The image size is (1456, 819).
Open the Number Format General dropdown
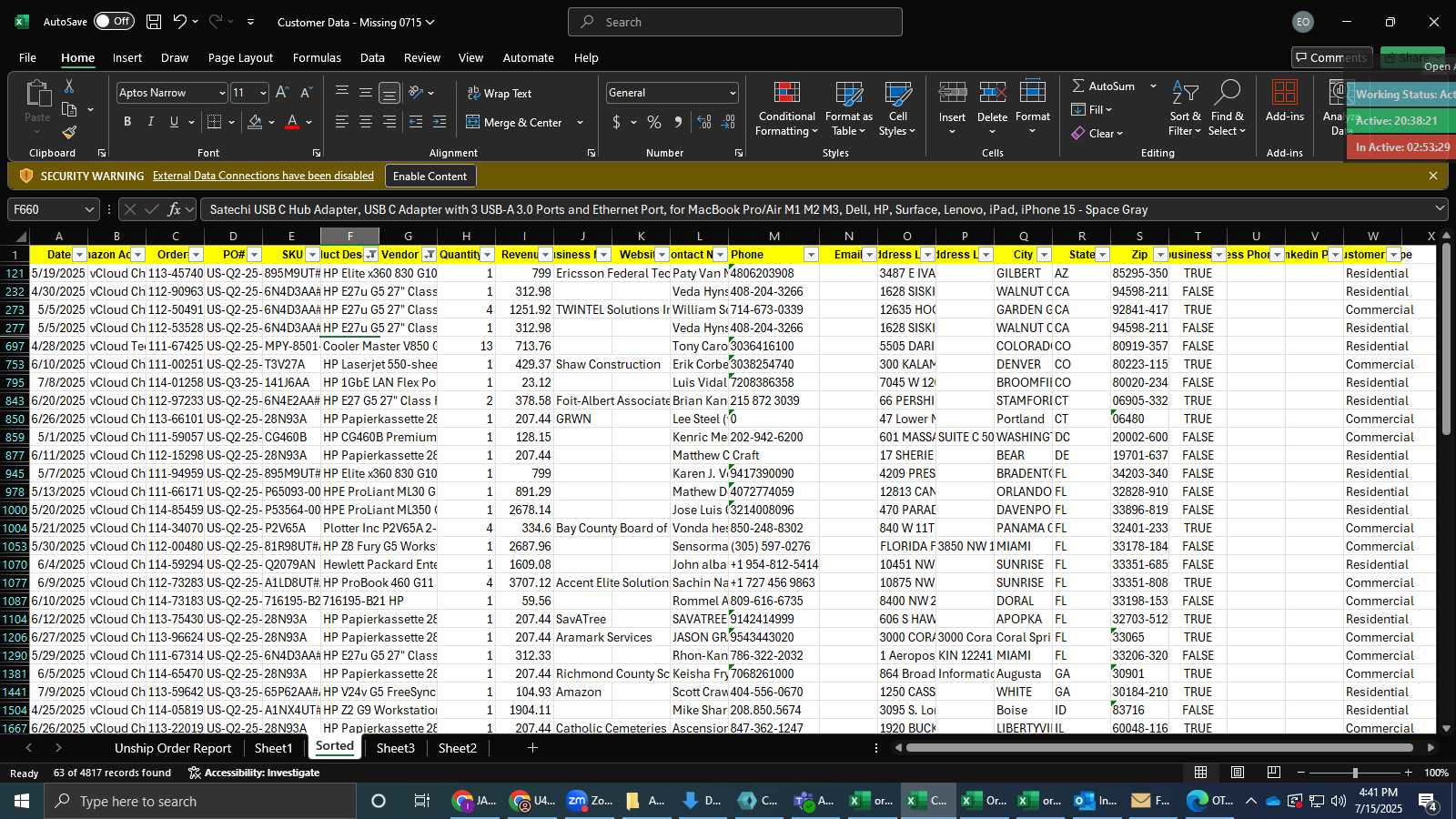(x=733, y=93)
